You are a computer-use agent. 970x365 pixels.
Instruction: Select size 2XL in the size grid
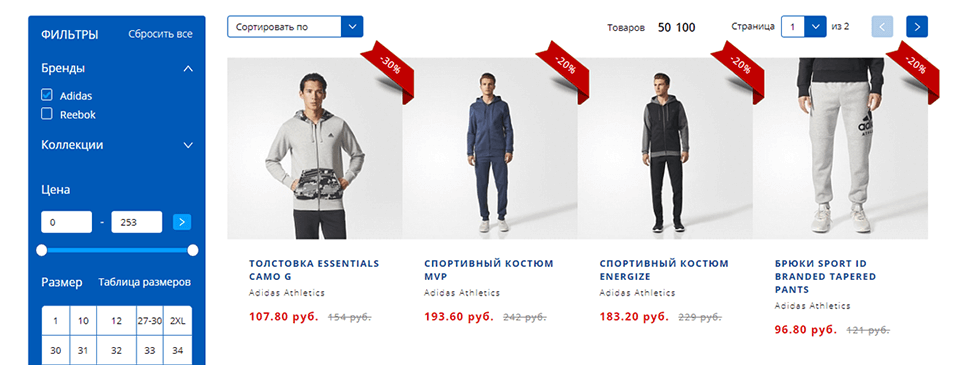coord(178,321)
